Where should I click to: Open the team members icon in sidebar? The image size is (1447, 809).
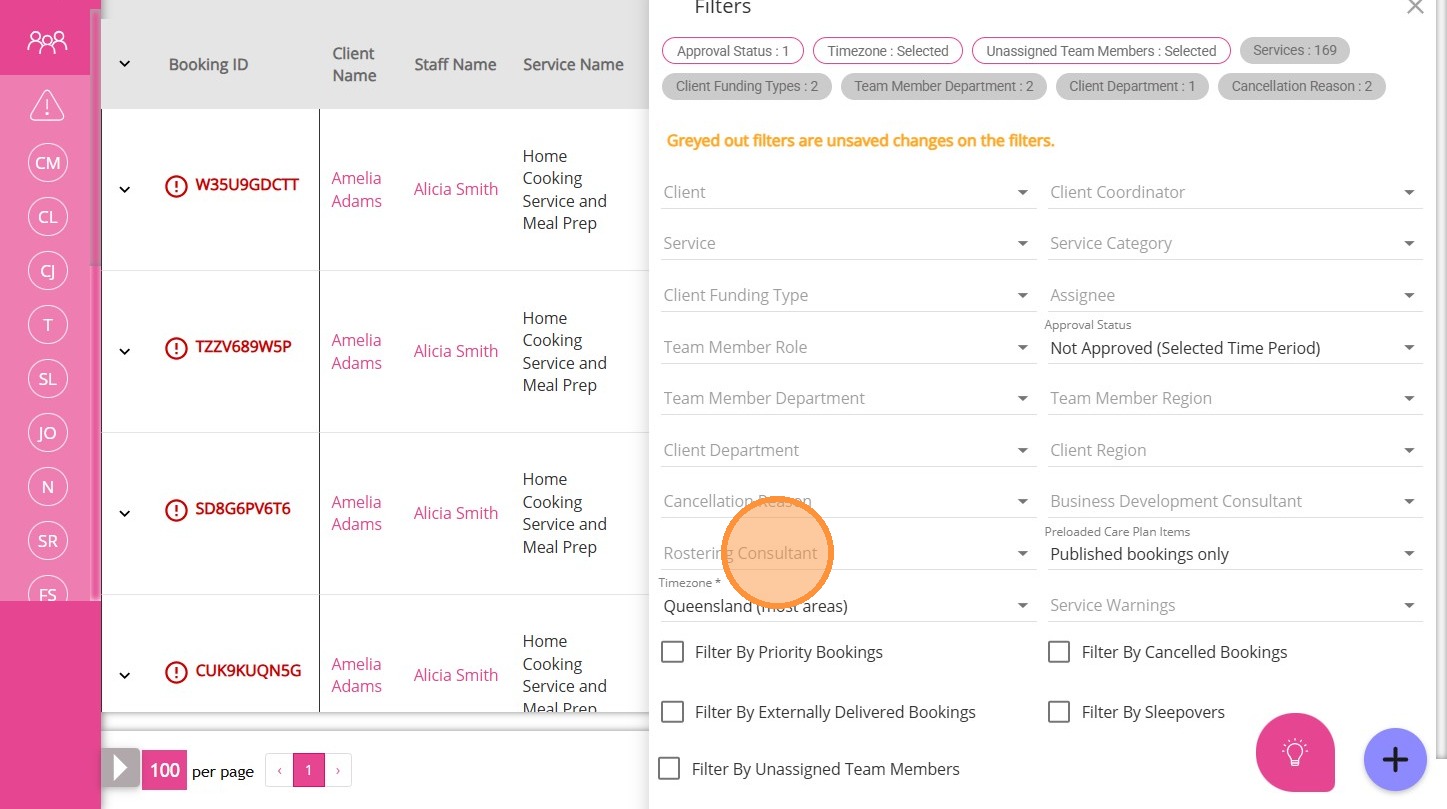click(47, 42)
